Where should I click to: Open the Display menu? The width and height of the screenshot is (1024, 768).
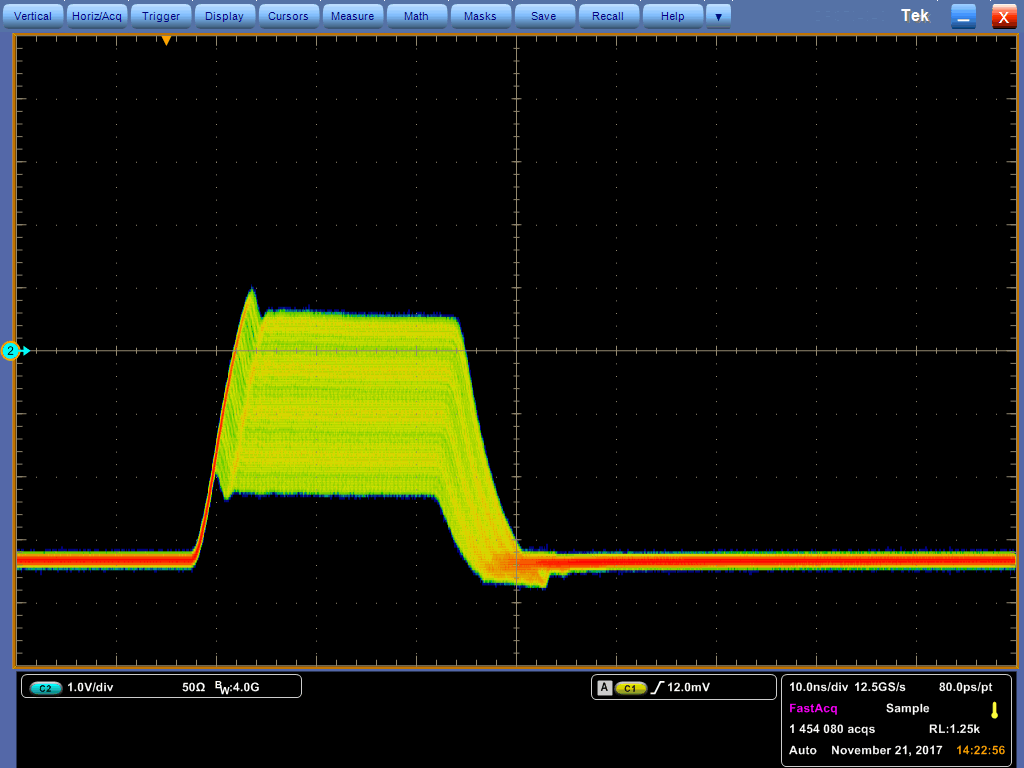(224, 16)
